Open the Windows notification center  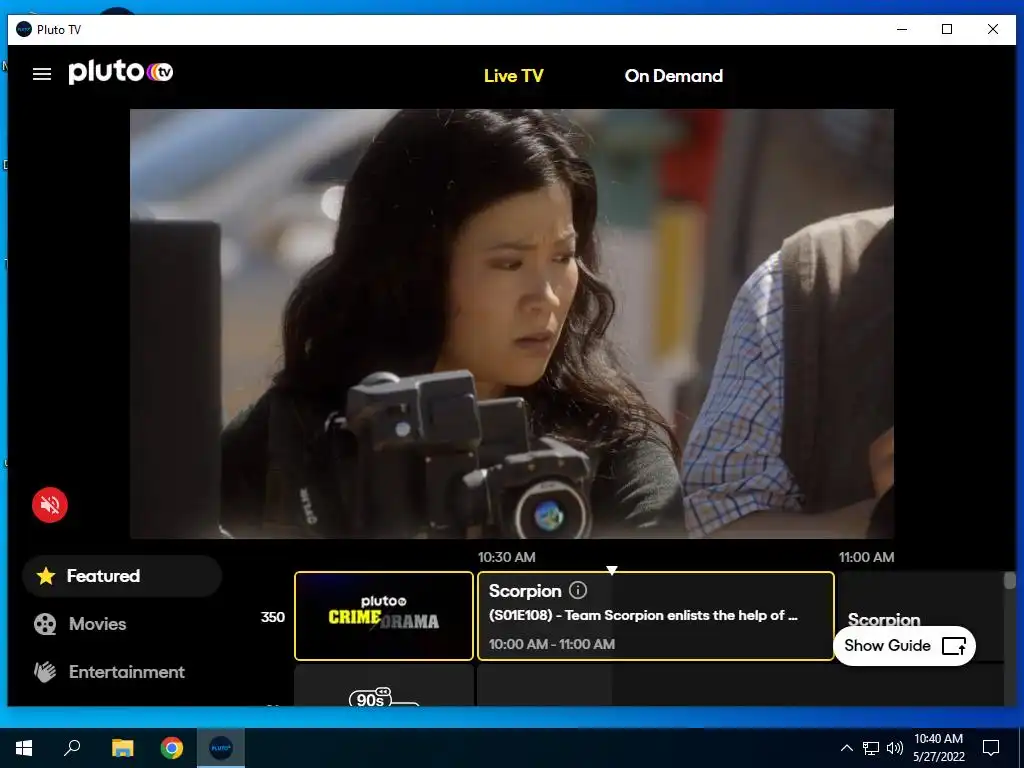coord(991,748)
